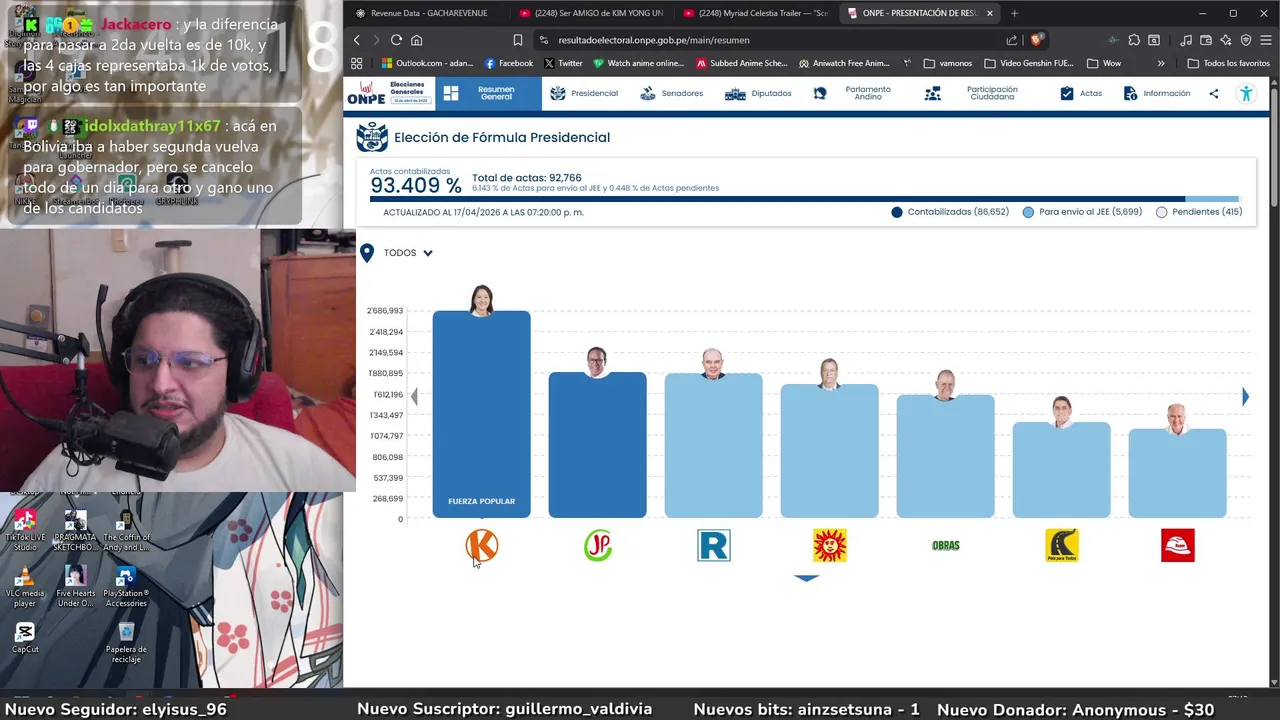Open CapCut desktop shortcut
The width and height of the screenshot is (1280, 720).
pyautogui.click(x=25, y=638)
